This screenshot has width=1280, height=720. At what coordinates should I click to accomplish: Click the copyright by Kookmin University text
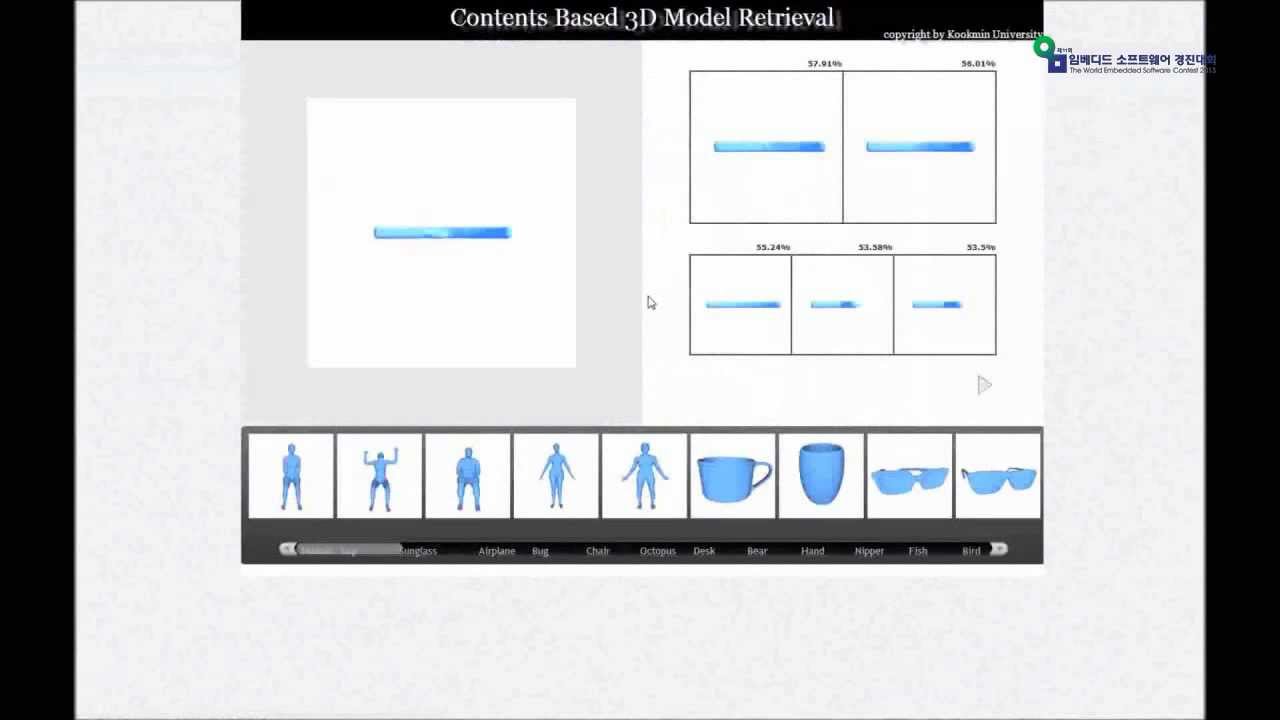pyautogui.click(x=962, y=35)
